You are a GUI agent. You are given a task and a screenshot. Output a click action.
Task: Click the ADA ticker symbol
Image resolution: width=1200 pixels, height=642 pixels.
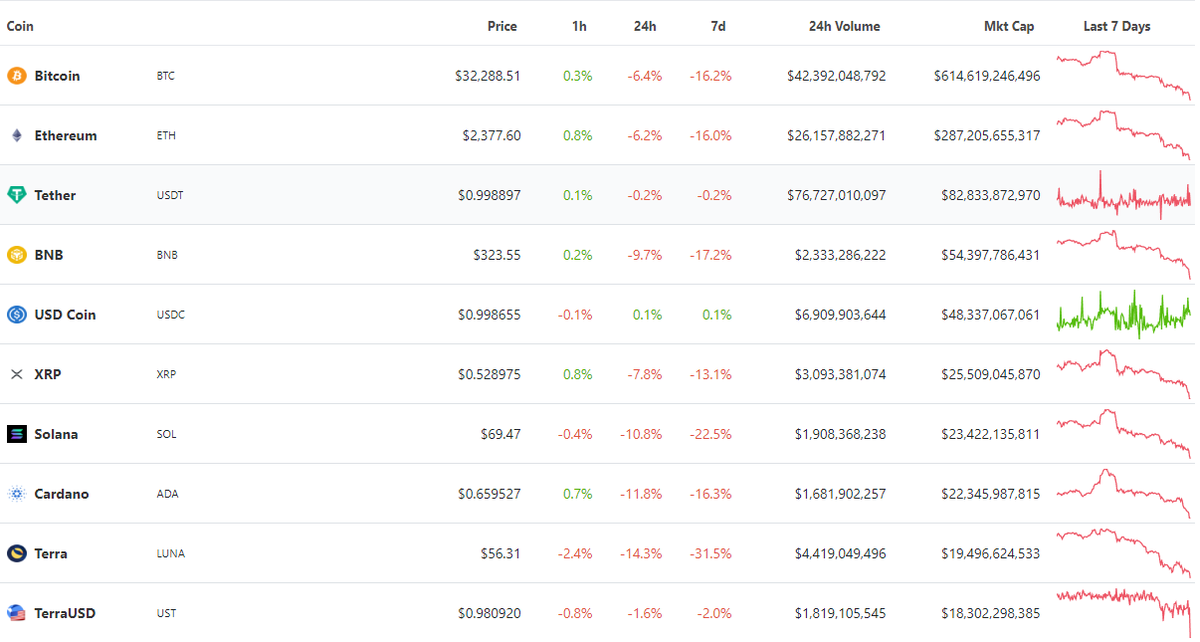pos(167,494)
